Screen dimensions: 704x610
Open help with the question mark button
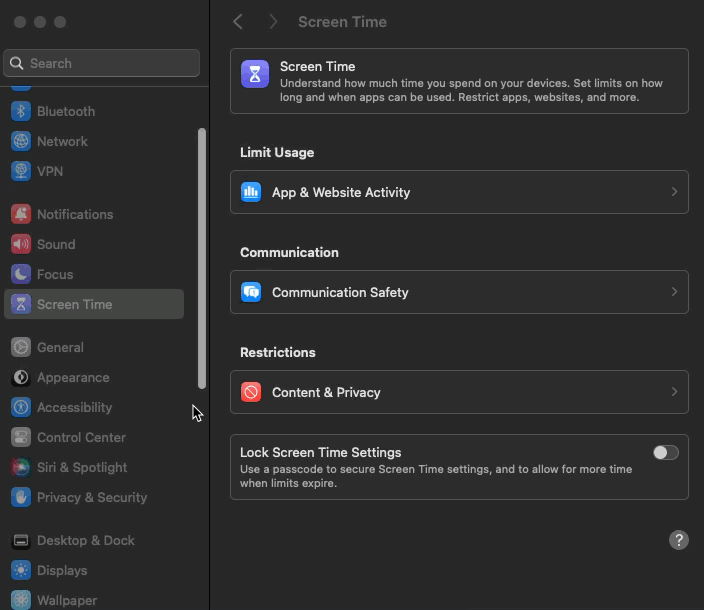pyautogui.click(x=679, y=540)
